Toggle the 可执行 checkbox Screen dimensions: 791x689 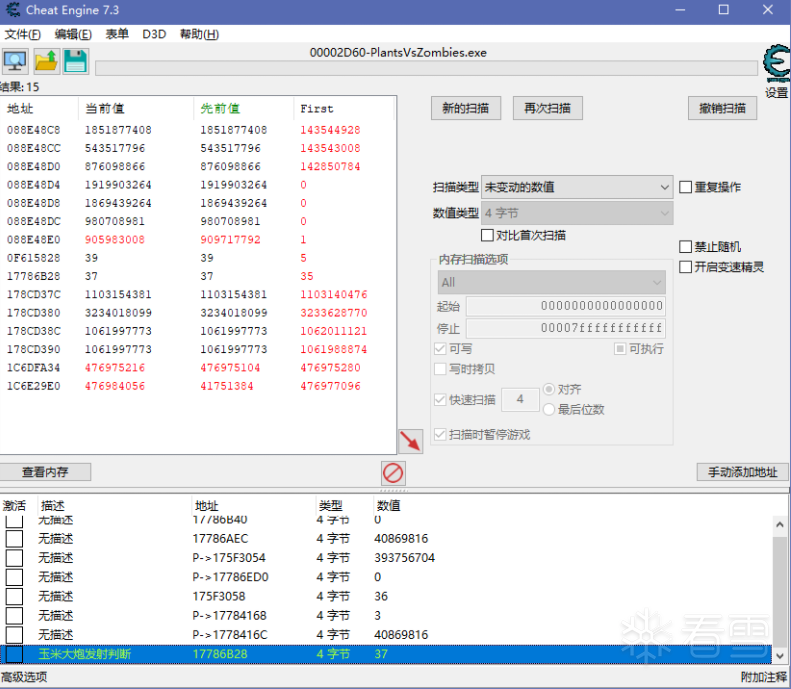(x=620, y=349)
